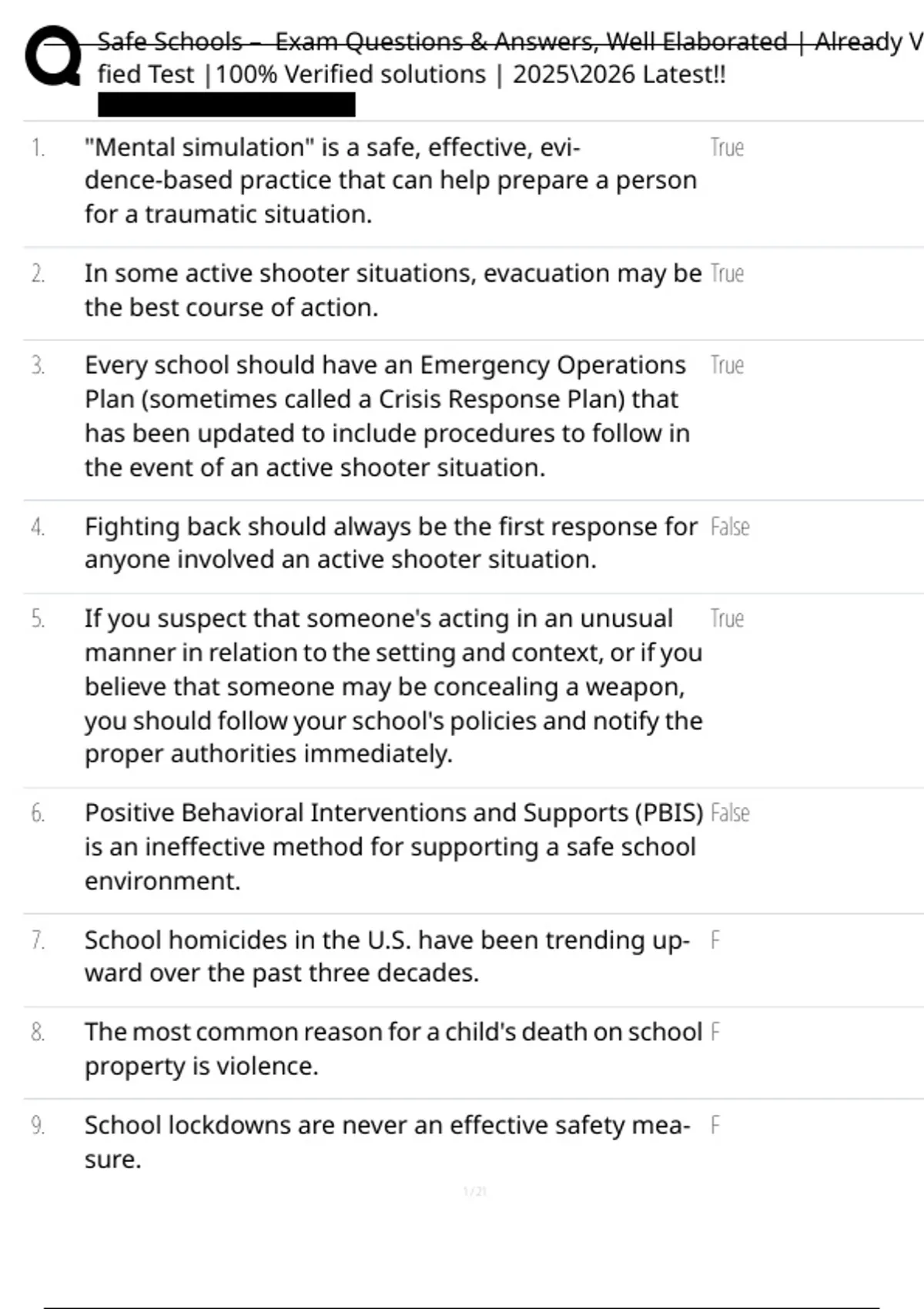Click the True answer for question 3
924x1309 pixels.
pos(727,365)
